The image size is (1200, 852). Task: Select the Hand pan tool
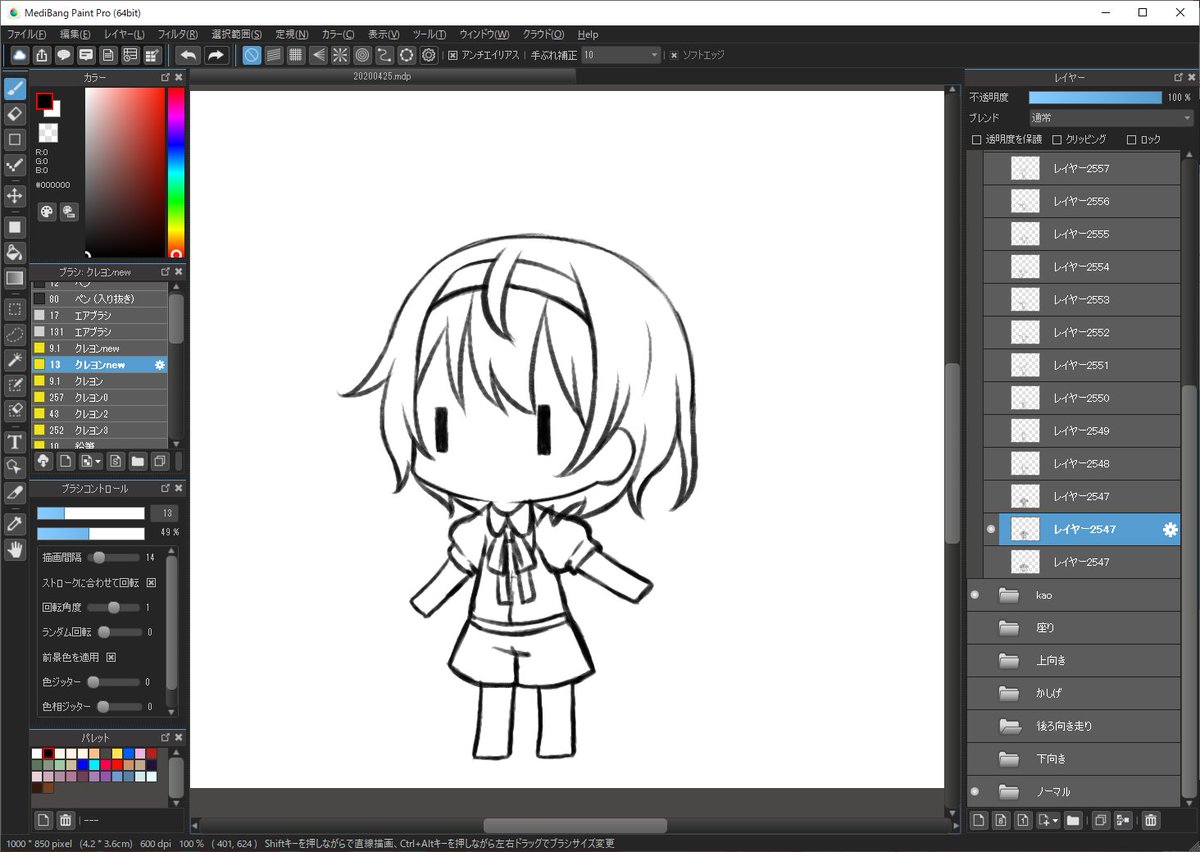coord(15,549)
